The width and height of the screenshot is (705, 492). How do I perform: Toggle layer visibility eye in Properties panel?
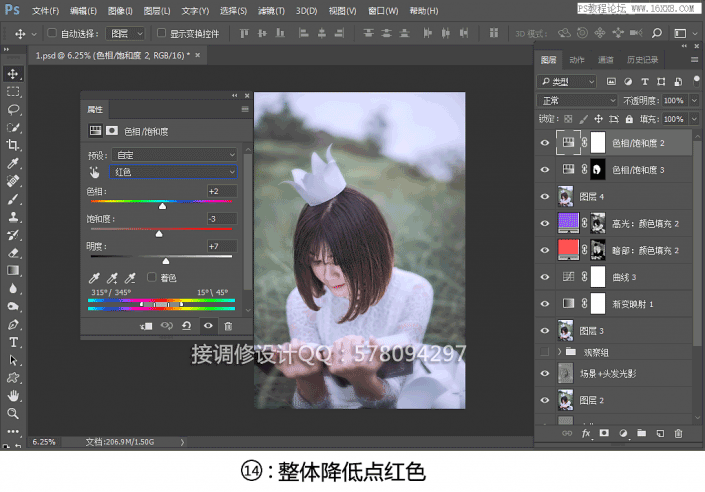[208, 326]
